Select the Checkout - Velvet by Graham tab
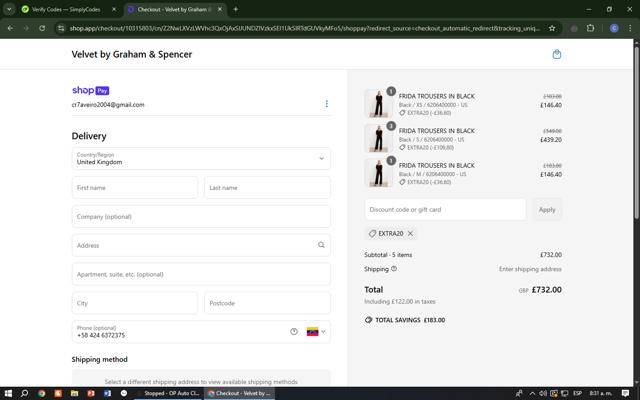 click(x=175, y=9)
